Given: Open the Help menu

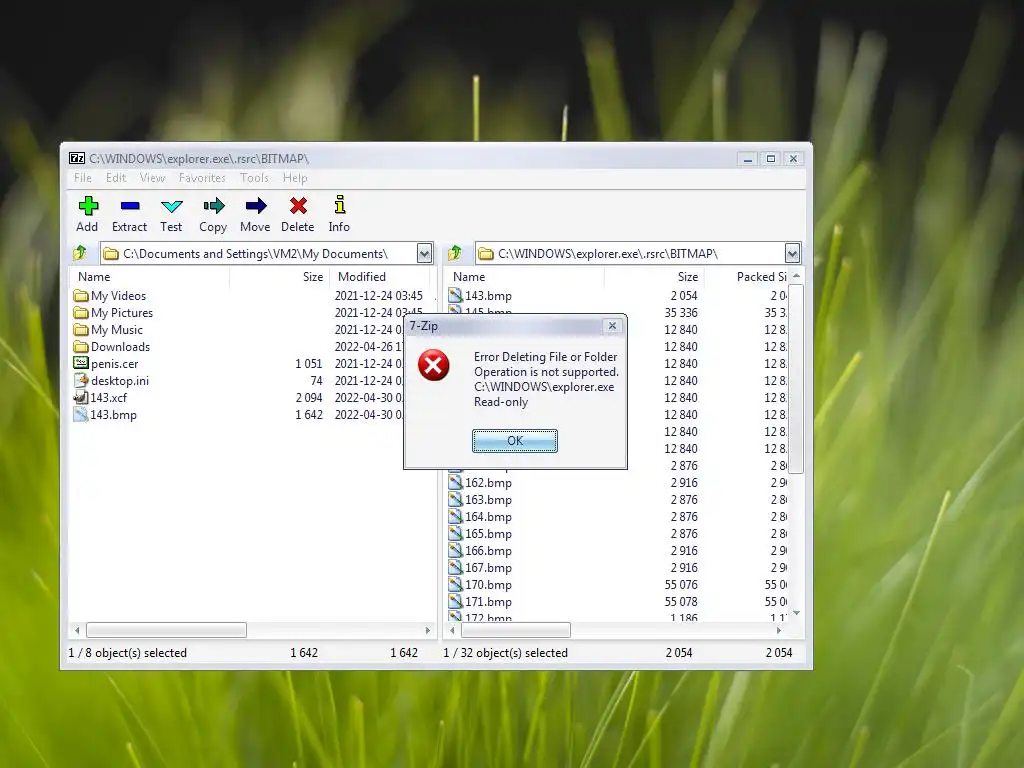Looking at the screenshot, I should 295,178.
